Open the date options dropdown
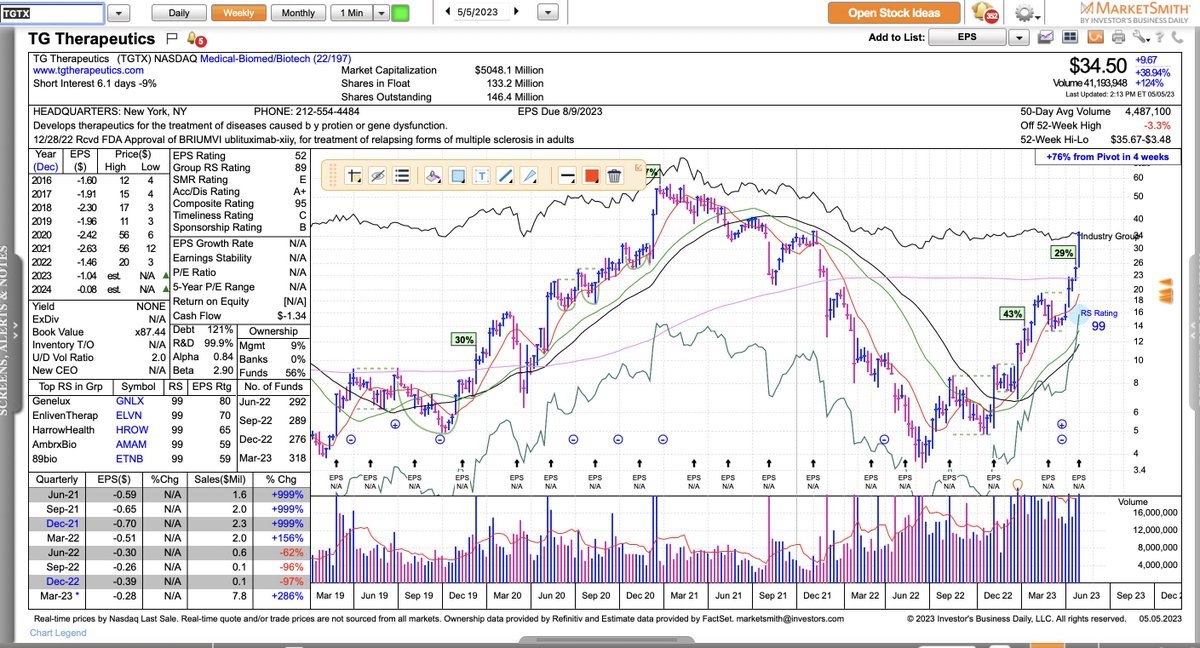This screenshot has height=648, width=1200. pos(548,13)
